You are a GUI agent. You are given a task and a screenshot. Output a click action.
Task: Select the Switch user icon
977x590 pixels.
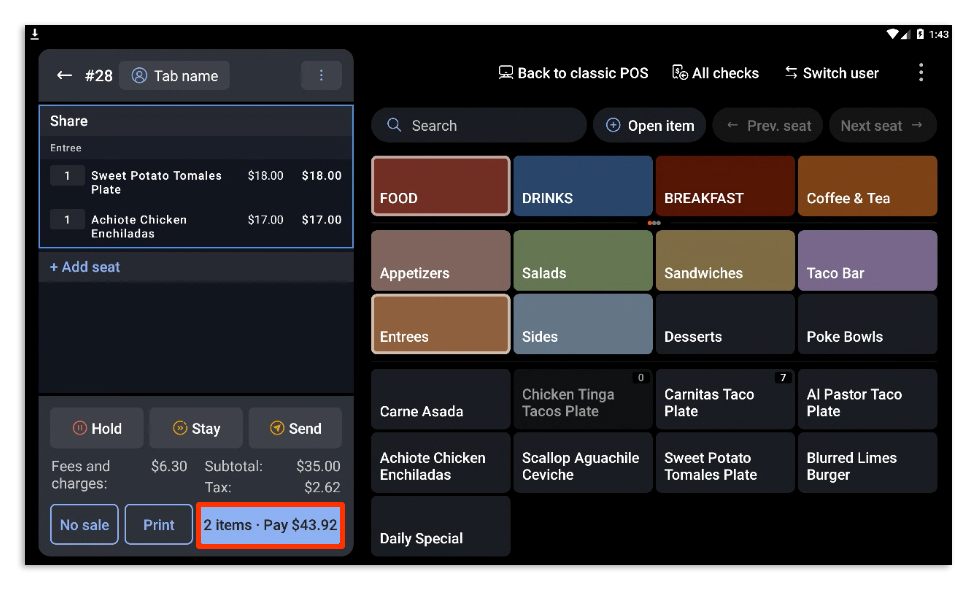click(793, 72)
